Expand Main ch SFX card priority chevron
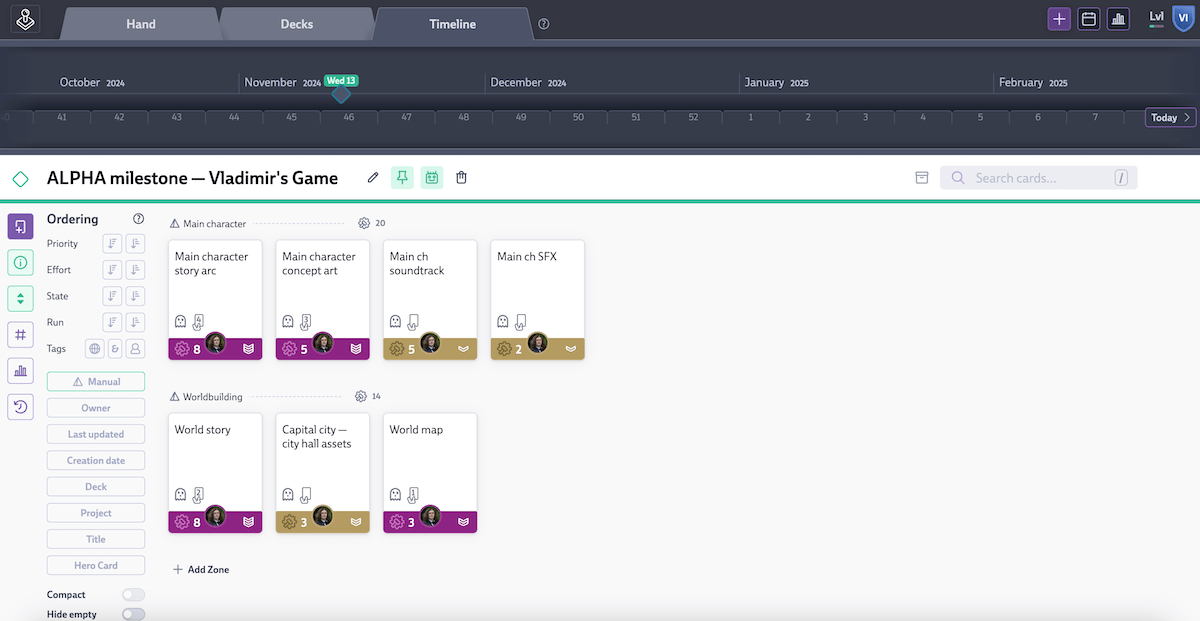Viewport: 1200px width, 621px height. point(570,349)
